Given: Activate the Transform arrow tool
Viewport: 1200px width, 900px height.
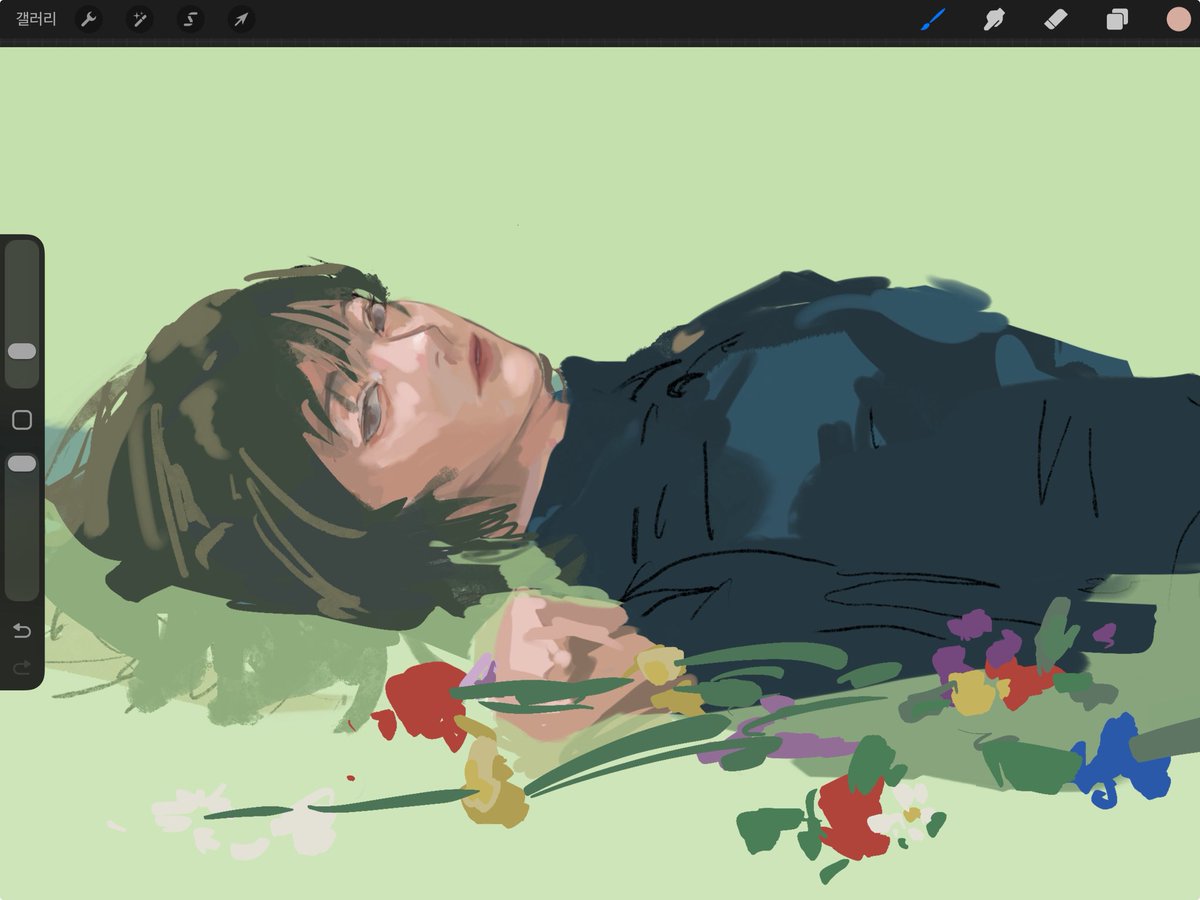Looking at the screenshot, I should [241, 19].
